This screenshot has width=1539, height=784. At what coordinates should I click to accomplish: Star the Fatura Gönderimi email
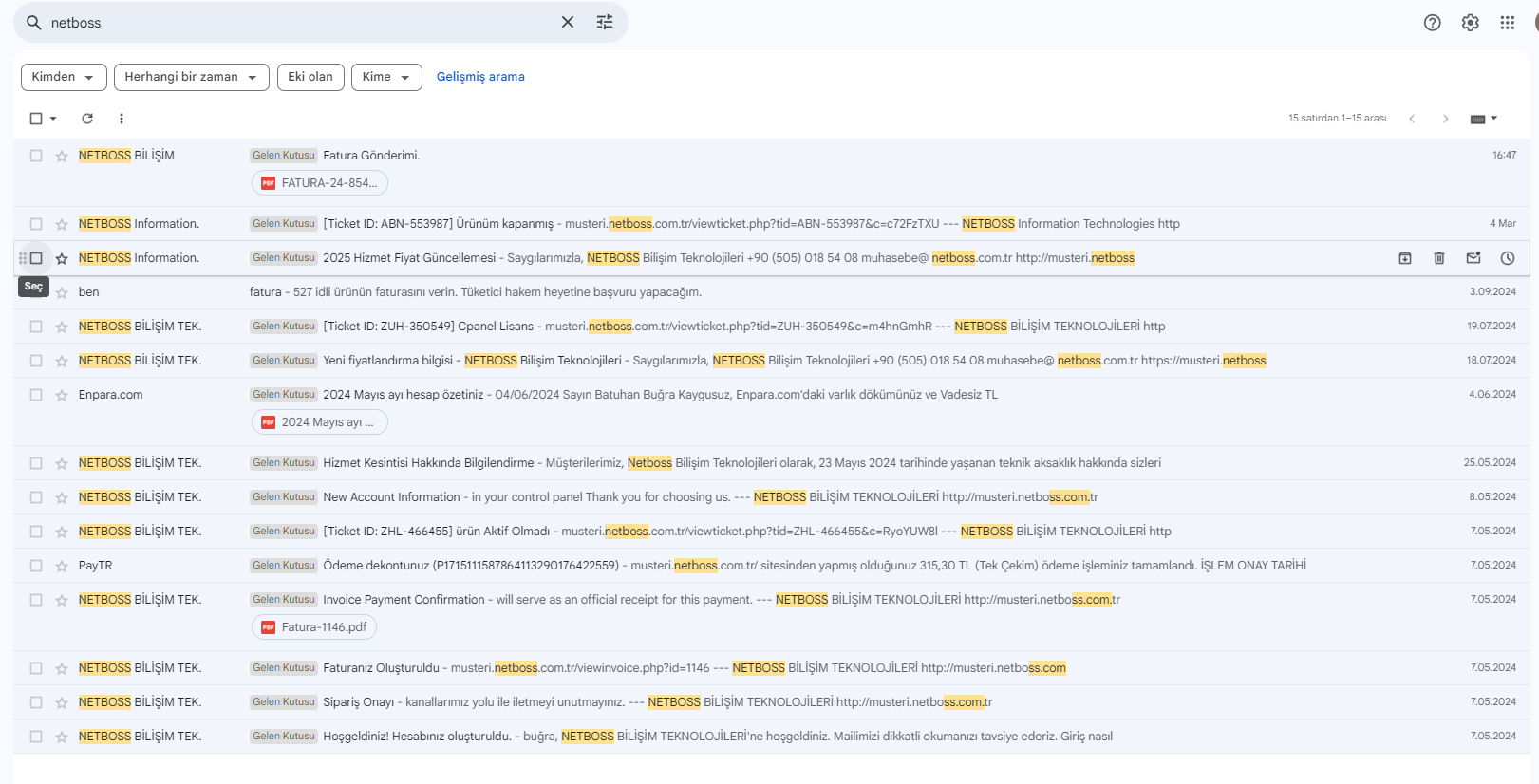(62, 156)
